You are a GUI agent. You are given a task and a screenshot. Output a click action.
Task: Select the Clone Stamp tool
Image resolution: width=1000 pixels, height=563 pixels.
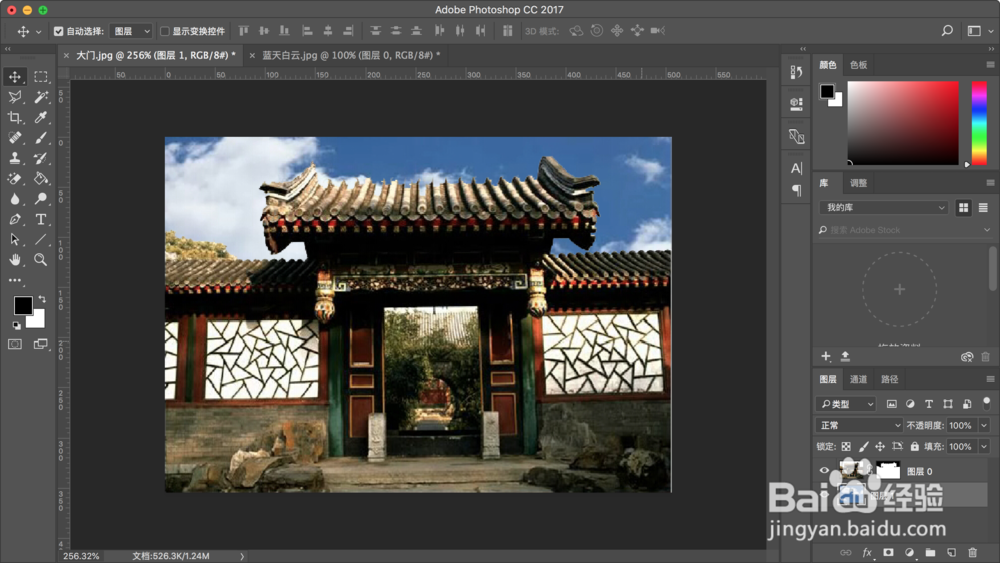(15, 158)
